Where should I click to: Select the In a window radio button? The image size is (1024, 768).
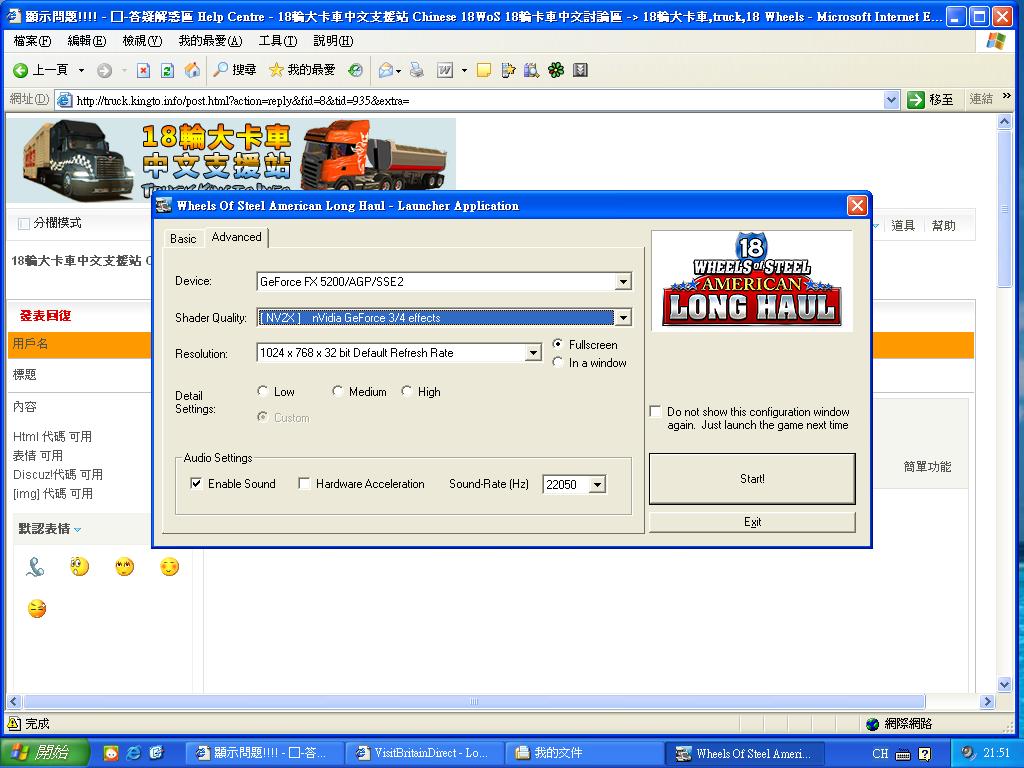[558, 363]
